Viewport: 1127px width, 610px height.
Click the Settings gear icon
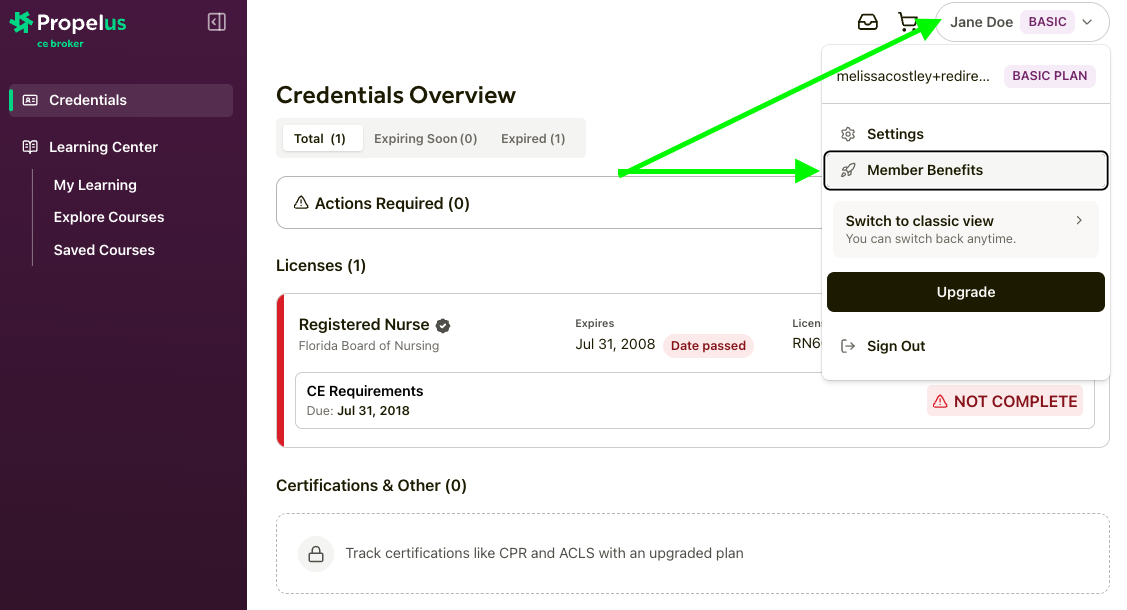[x=848, y=134]
